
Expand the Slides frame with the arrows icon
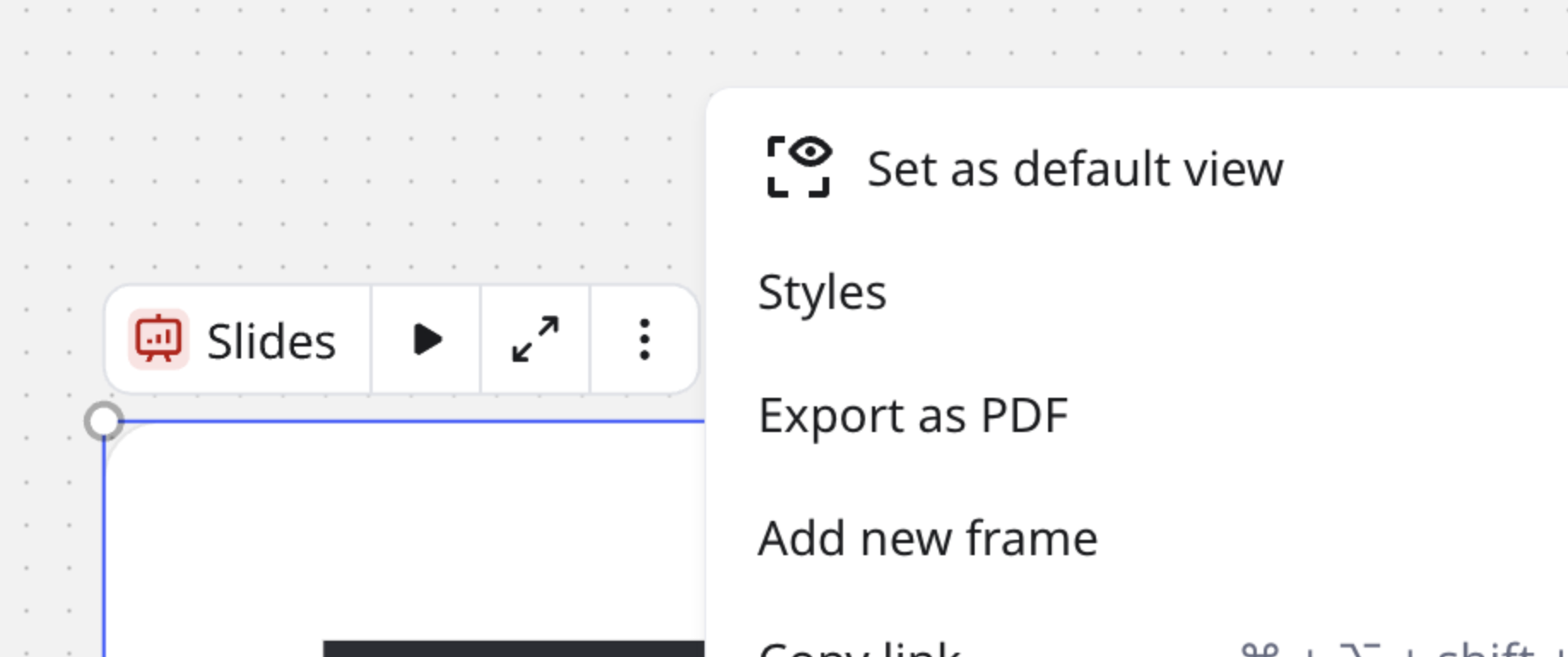pos(535,340)
